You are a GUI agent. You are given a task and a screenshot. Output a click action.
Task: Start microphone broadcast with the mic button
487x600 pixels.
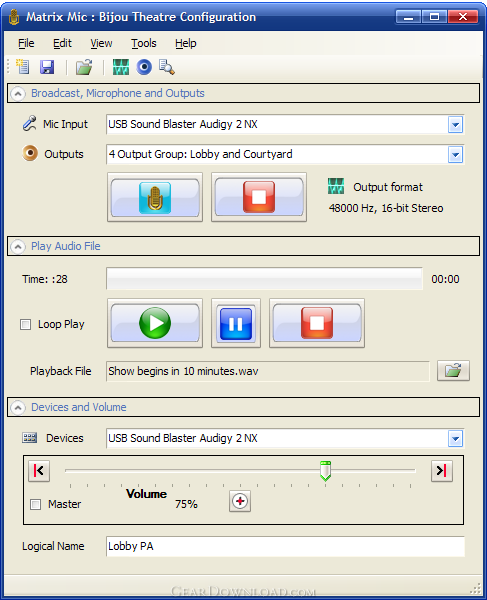[x=155, y=197]
